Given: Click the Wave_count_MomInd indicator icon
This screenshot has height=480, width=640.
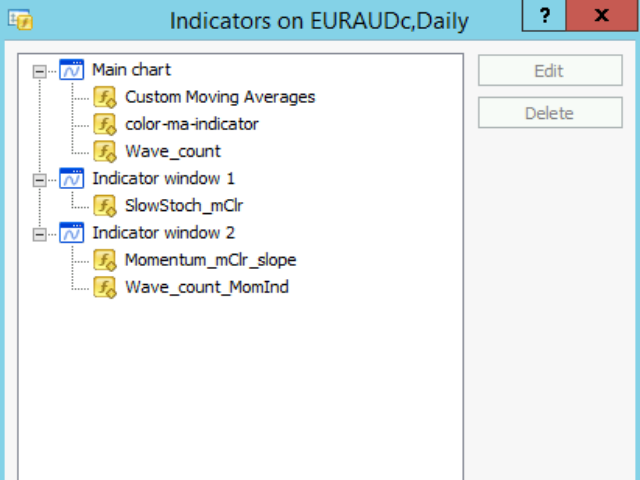Looking at the screenshot, I should (105, 287).
